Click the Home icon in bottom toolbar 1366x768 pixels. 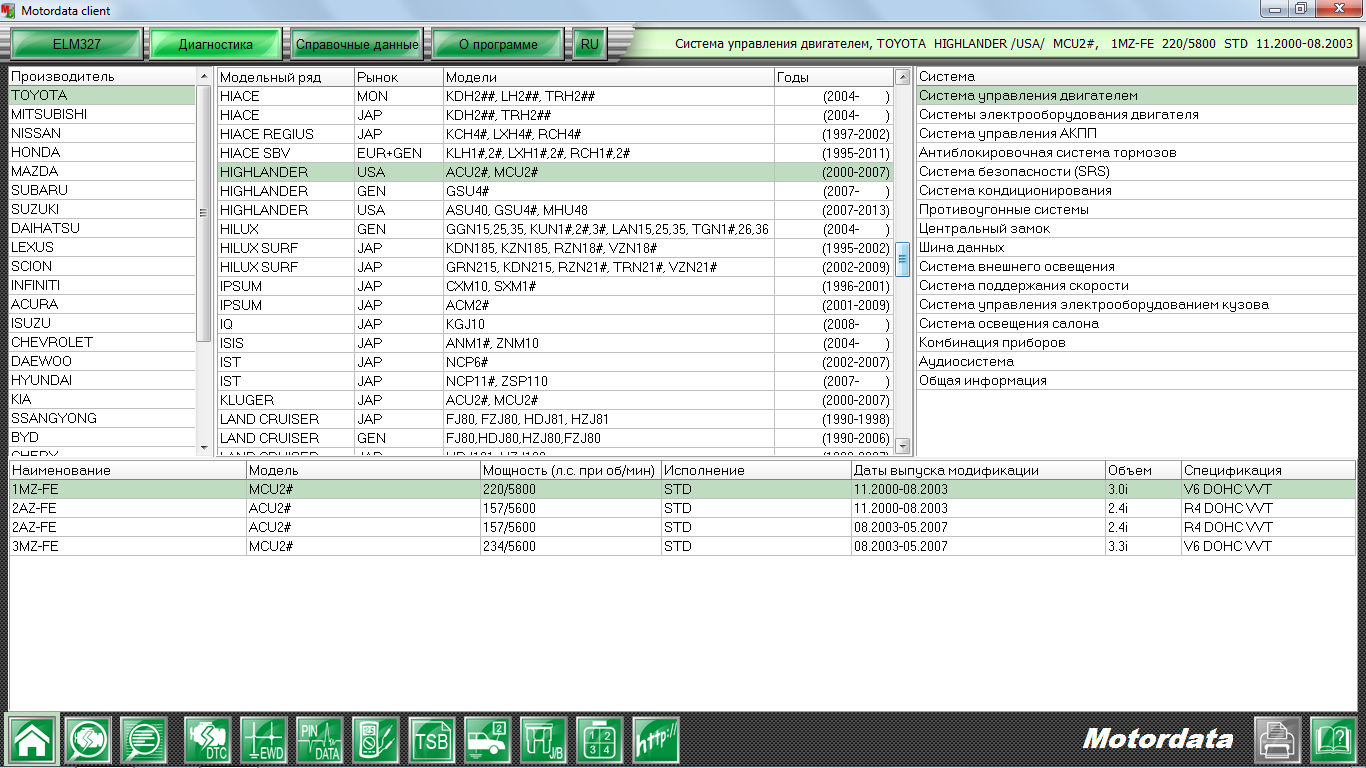34,740
